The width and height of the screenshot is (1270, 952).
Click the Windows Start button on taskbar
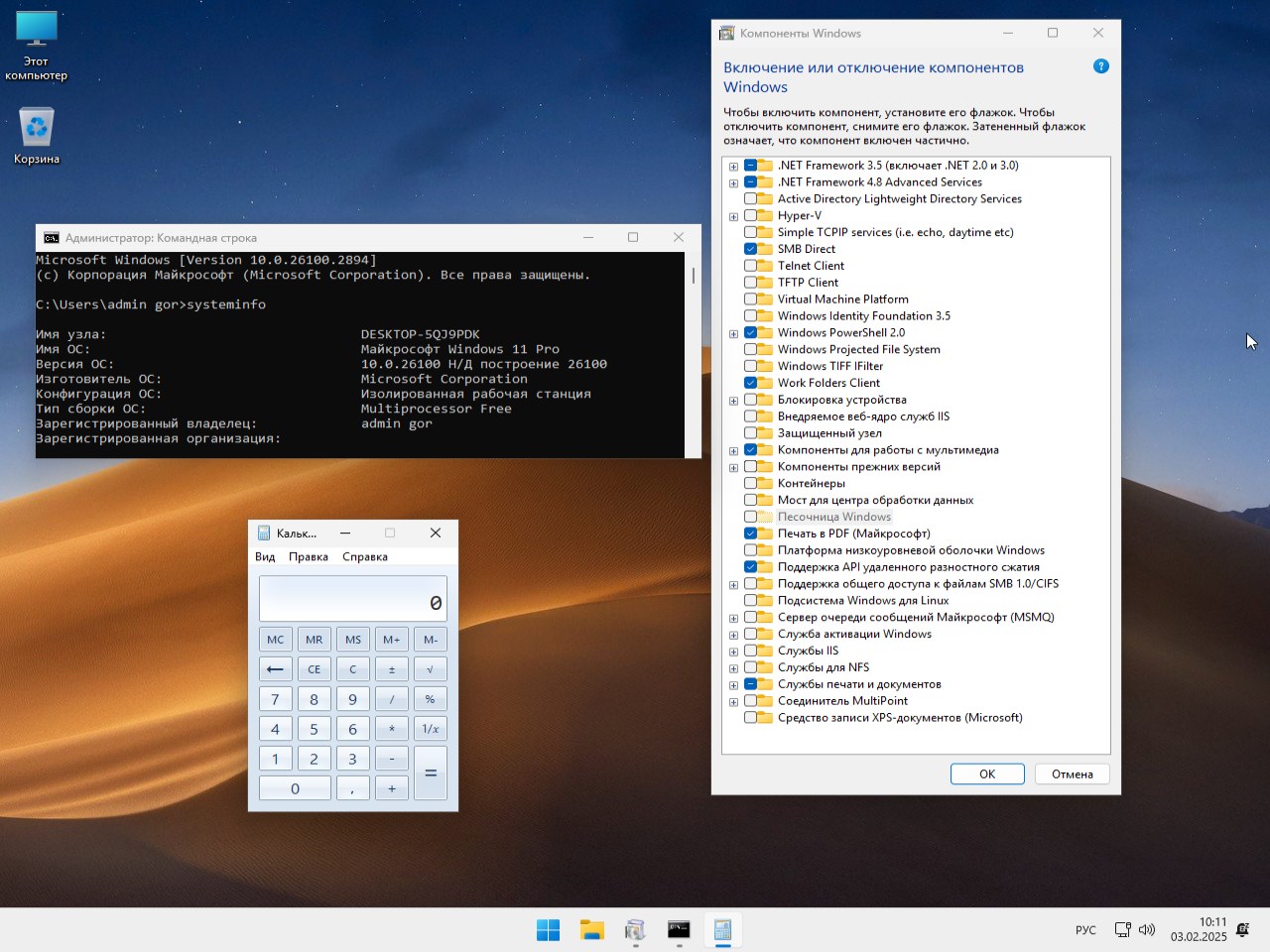pos(548,929)
